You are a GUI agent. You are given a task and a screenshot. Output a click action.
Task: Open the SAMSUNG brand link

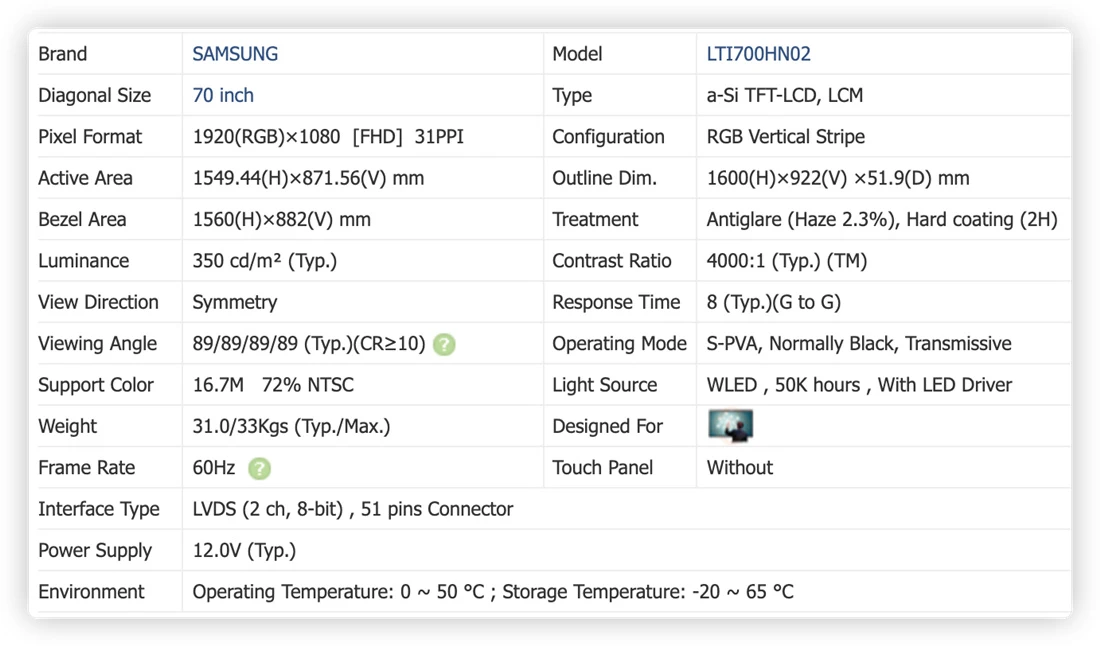coord(235,54)
